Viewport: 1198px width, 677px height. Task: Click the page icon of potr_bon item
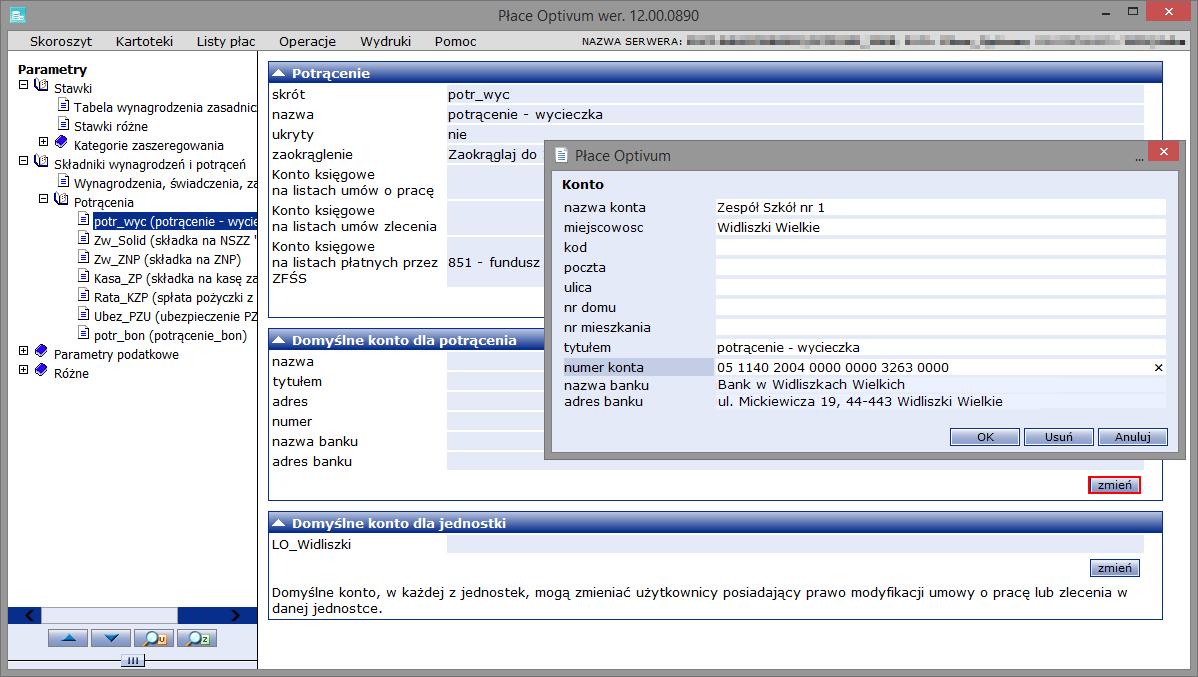coord(84,332)
